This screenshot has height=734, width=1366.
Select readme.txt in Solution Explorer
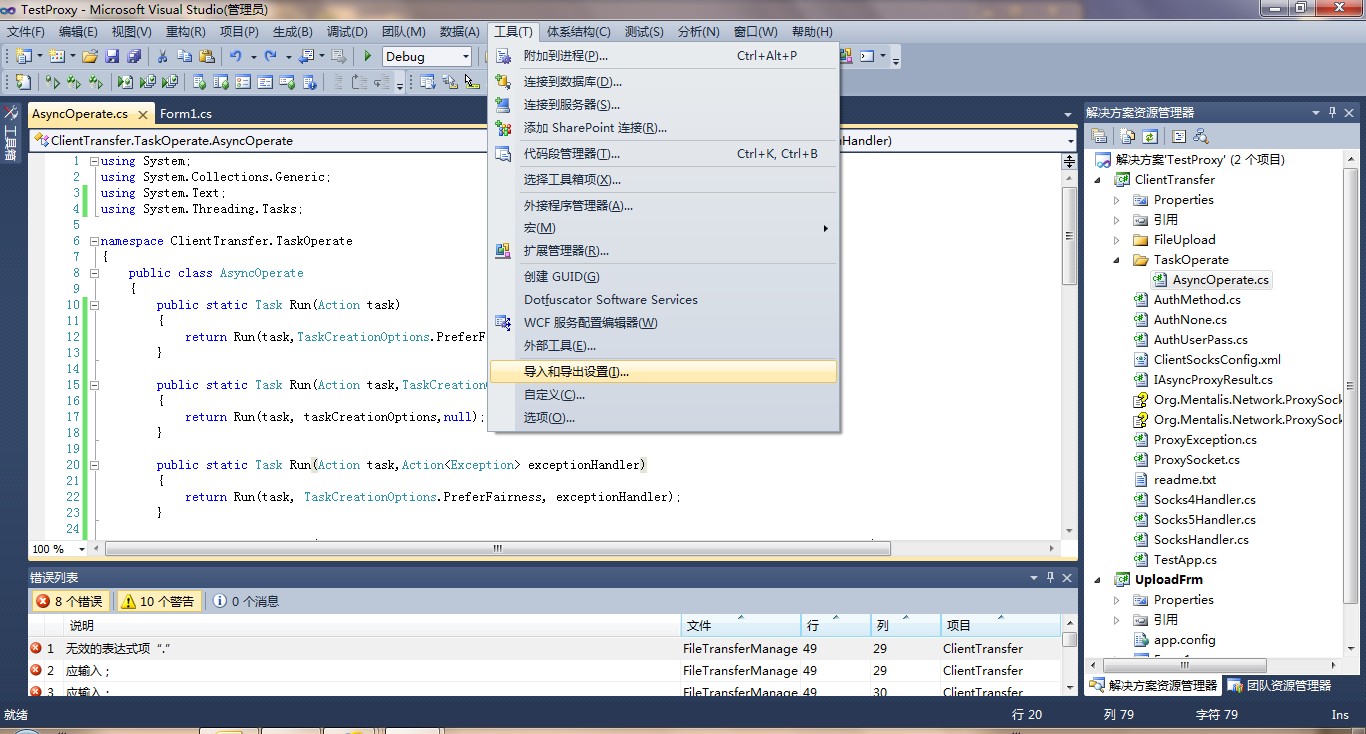click(1185, 480)
